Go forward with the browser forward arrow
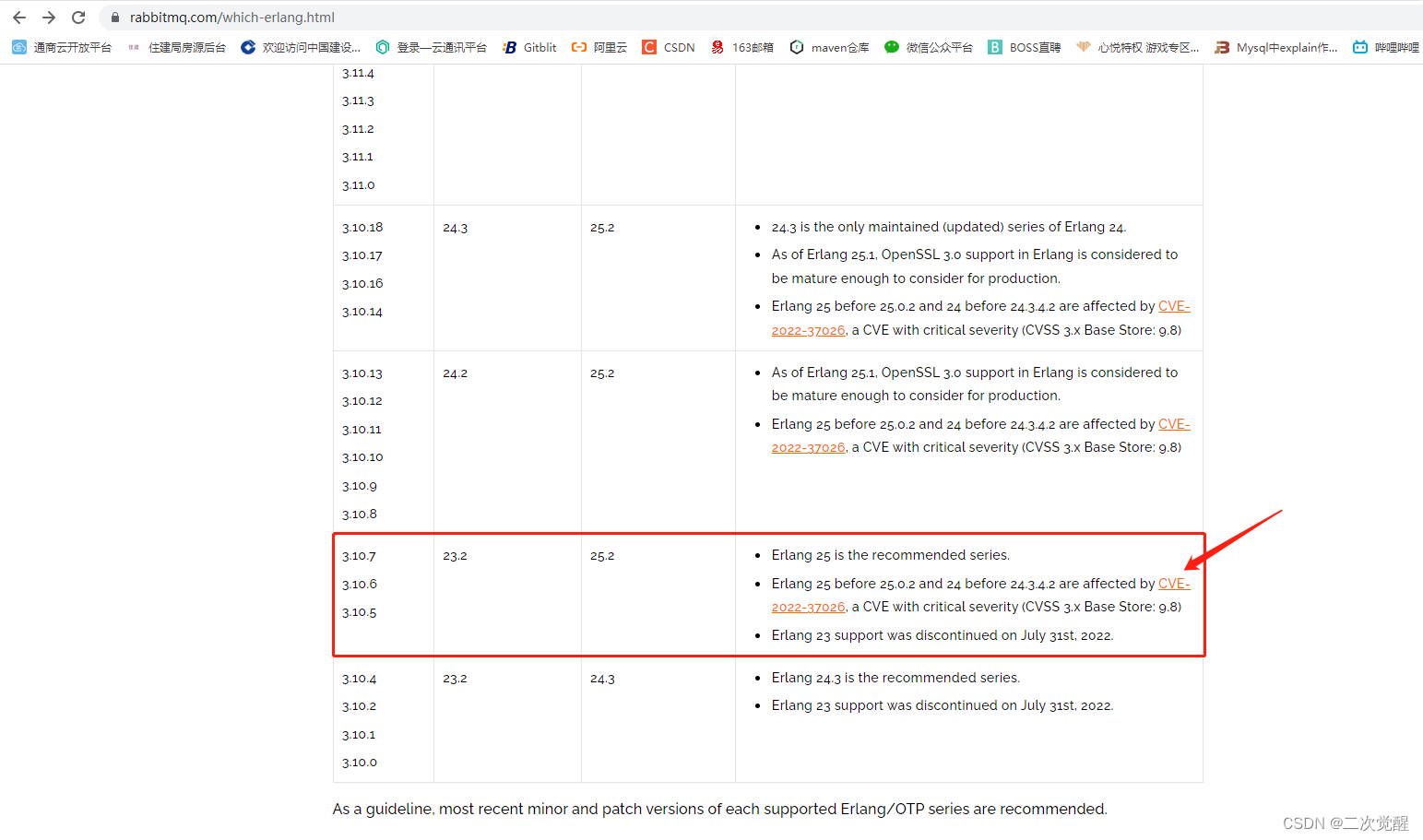Screen dimensions: 1423x840 click(49, 18)
